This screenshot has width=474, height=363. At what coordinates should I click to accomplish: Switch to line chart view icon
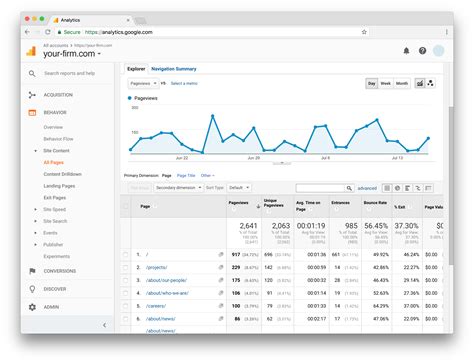click(420, 83)
